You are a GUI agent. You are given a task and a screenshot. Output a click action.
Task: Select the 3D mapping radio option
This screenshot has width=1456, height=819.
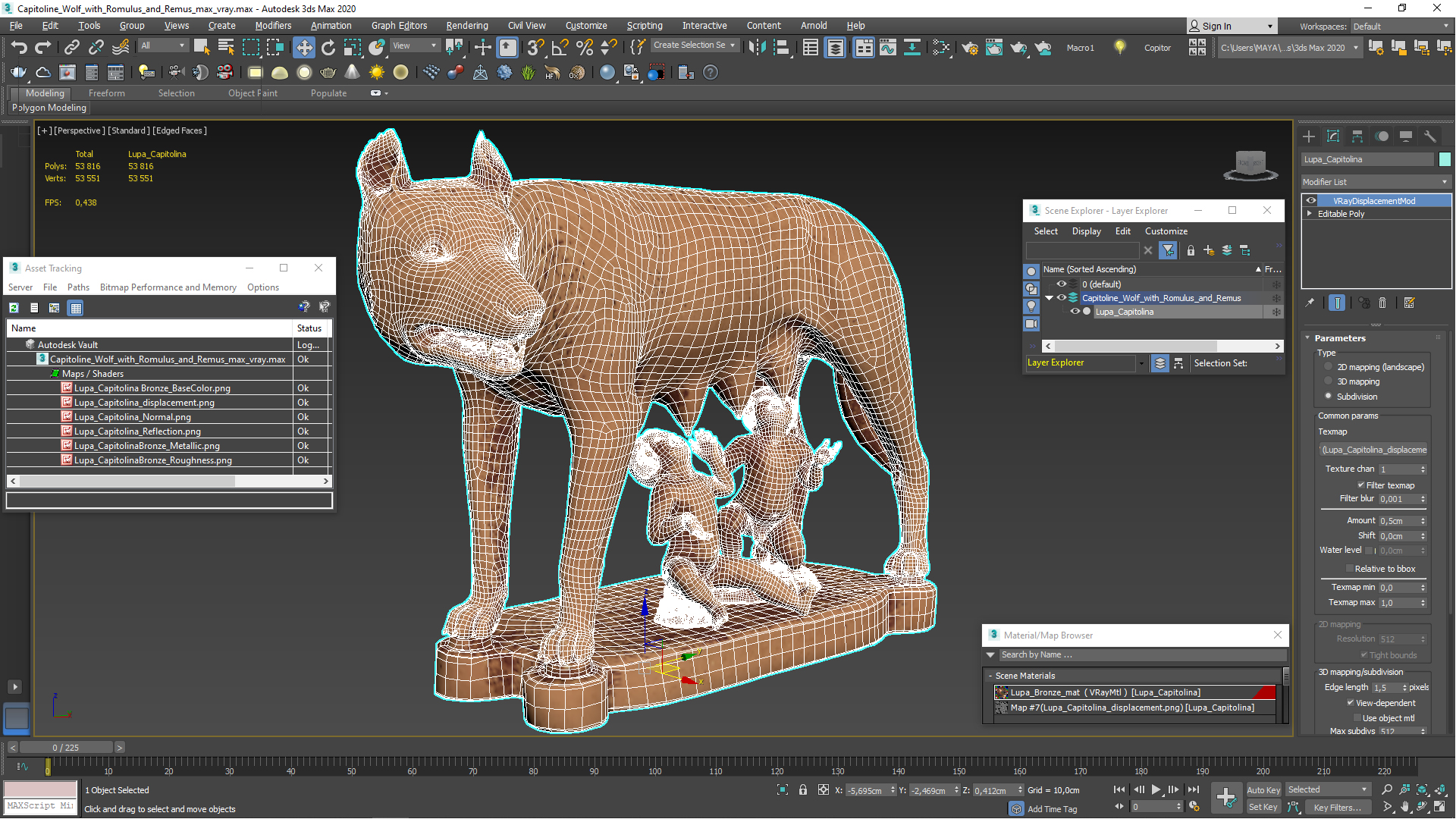click(x=1328, y=381)
